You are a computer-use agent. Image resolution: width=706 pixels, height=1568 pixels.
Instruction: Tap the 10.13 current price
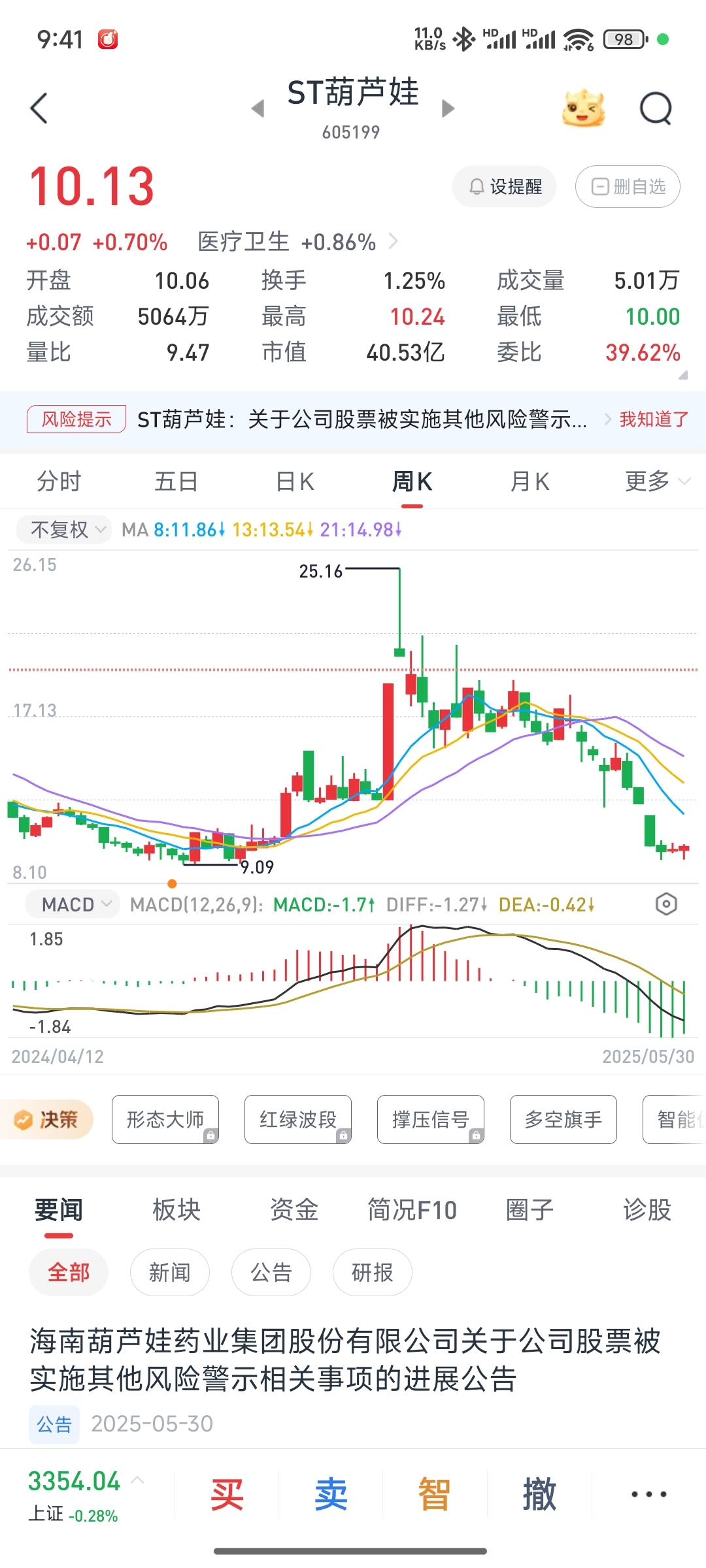(x=92, y=186)
